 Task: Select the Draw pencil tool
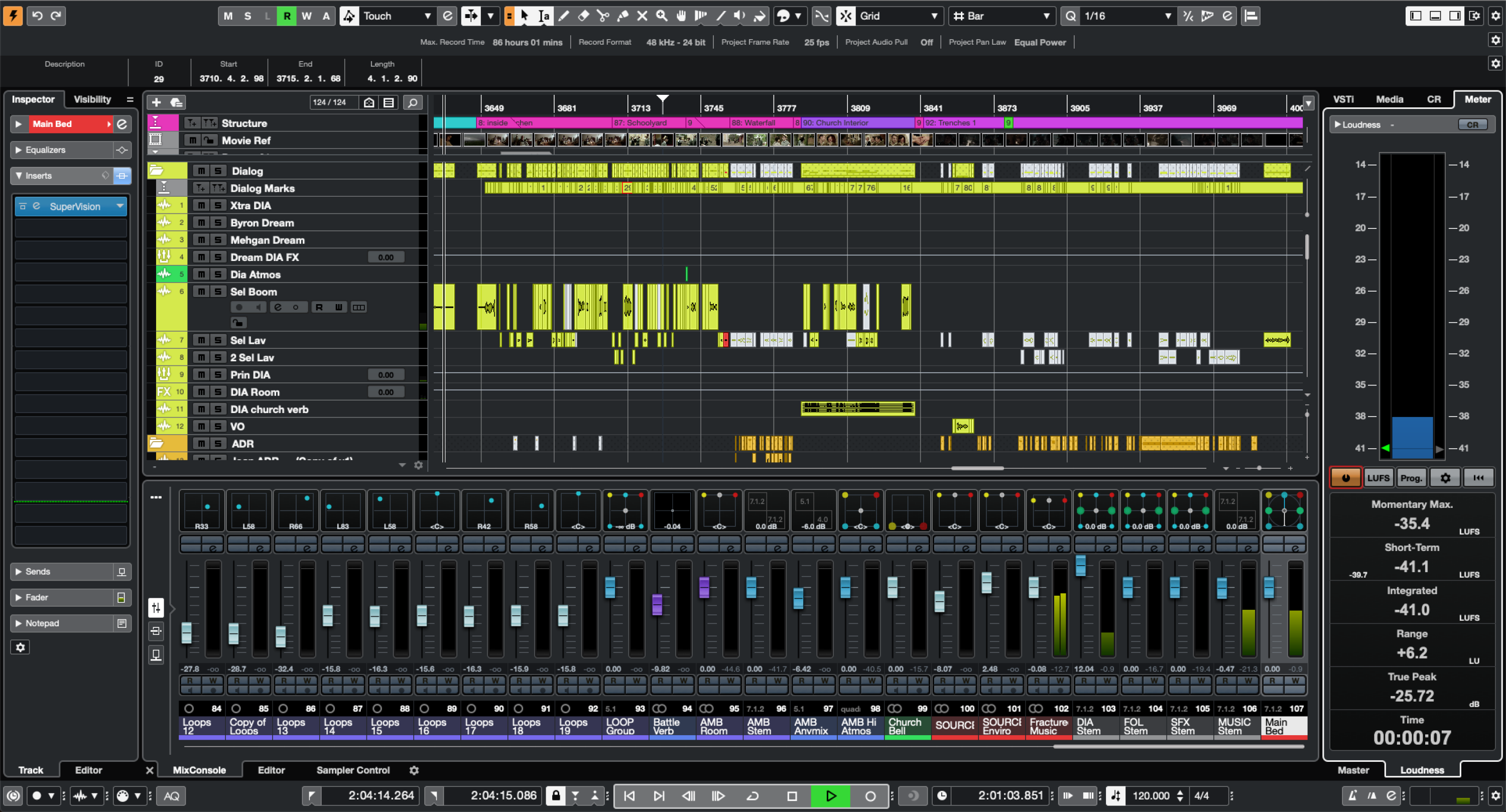pos(564,16)
